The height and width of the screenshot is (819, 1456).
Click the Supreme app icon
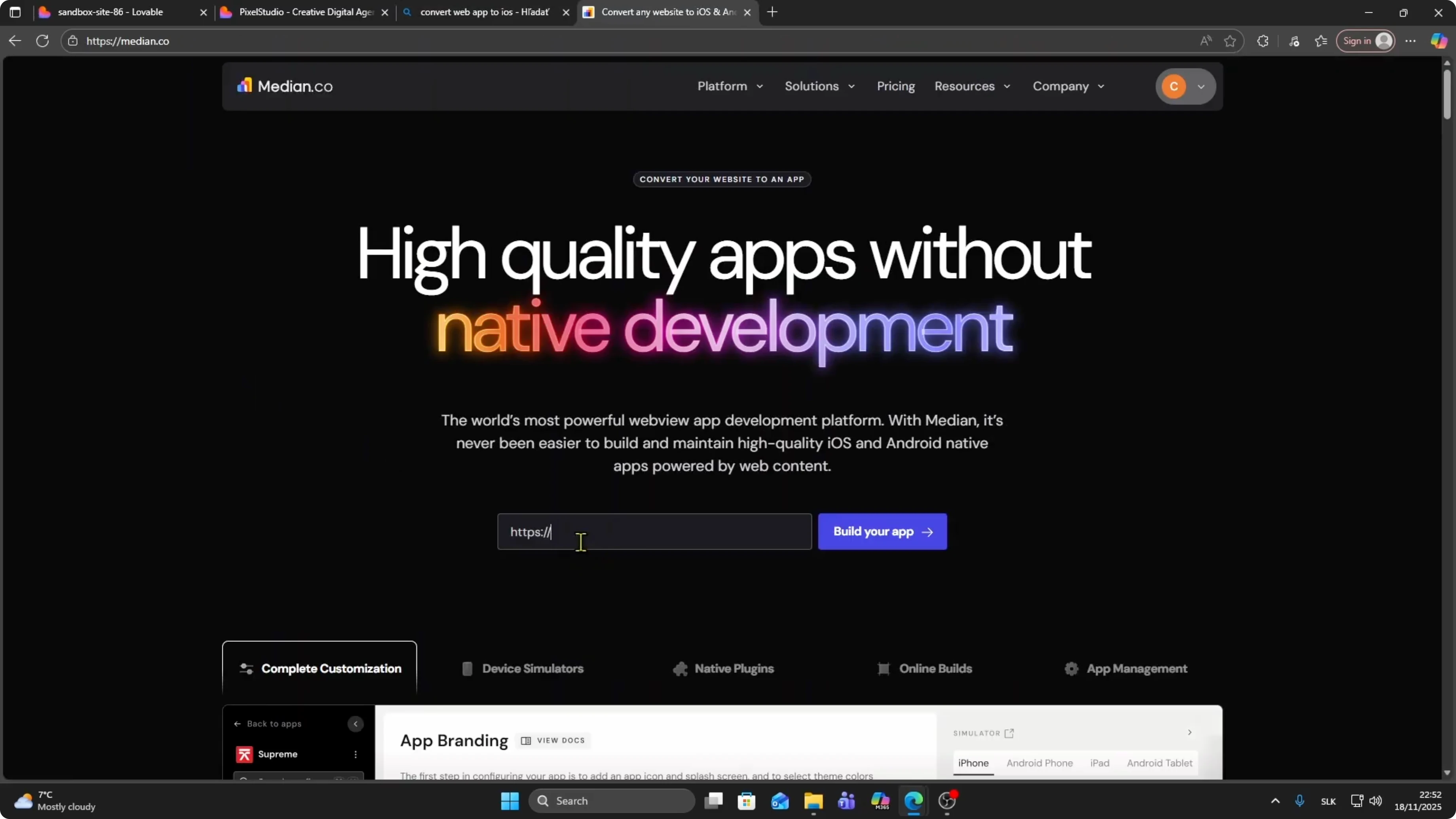[244, 754]
